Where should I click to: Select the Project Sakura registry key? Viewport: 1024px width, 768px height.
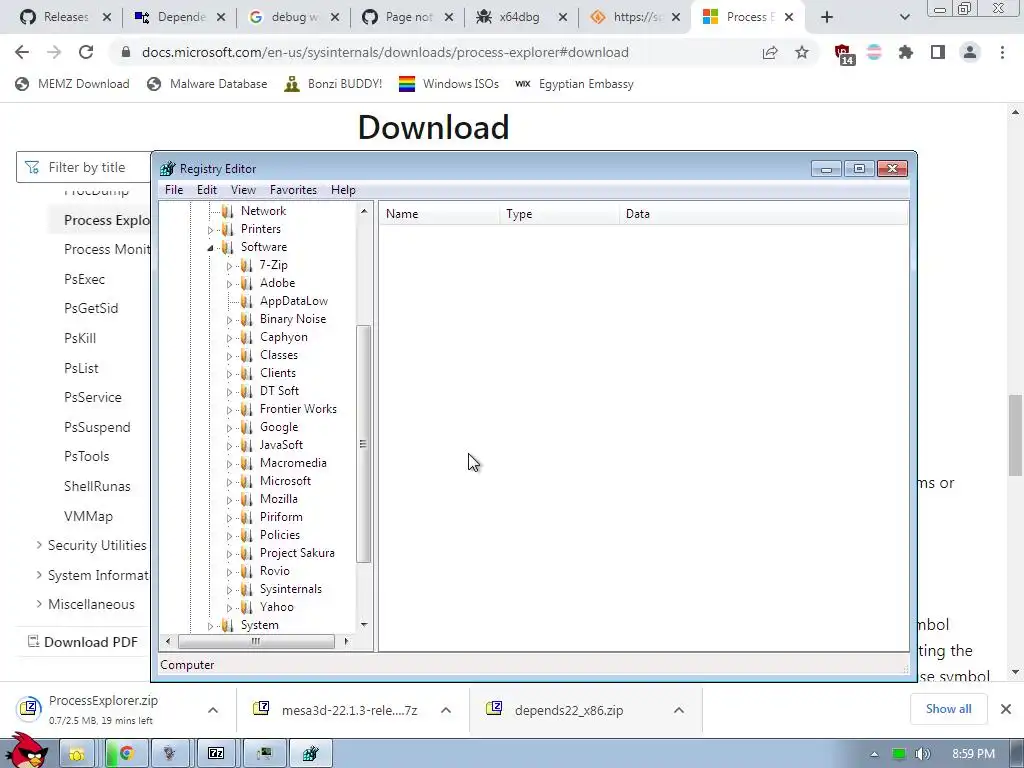(x=297, y=552)
